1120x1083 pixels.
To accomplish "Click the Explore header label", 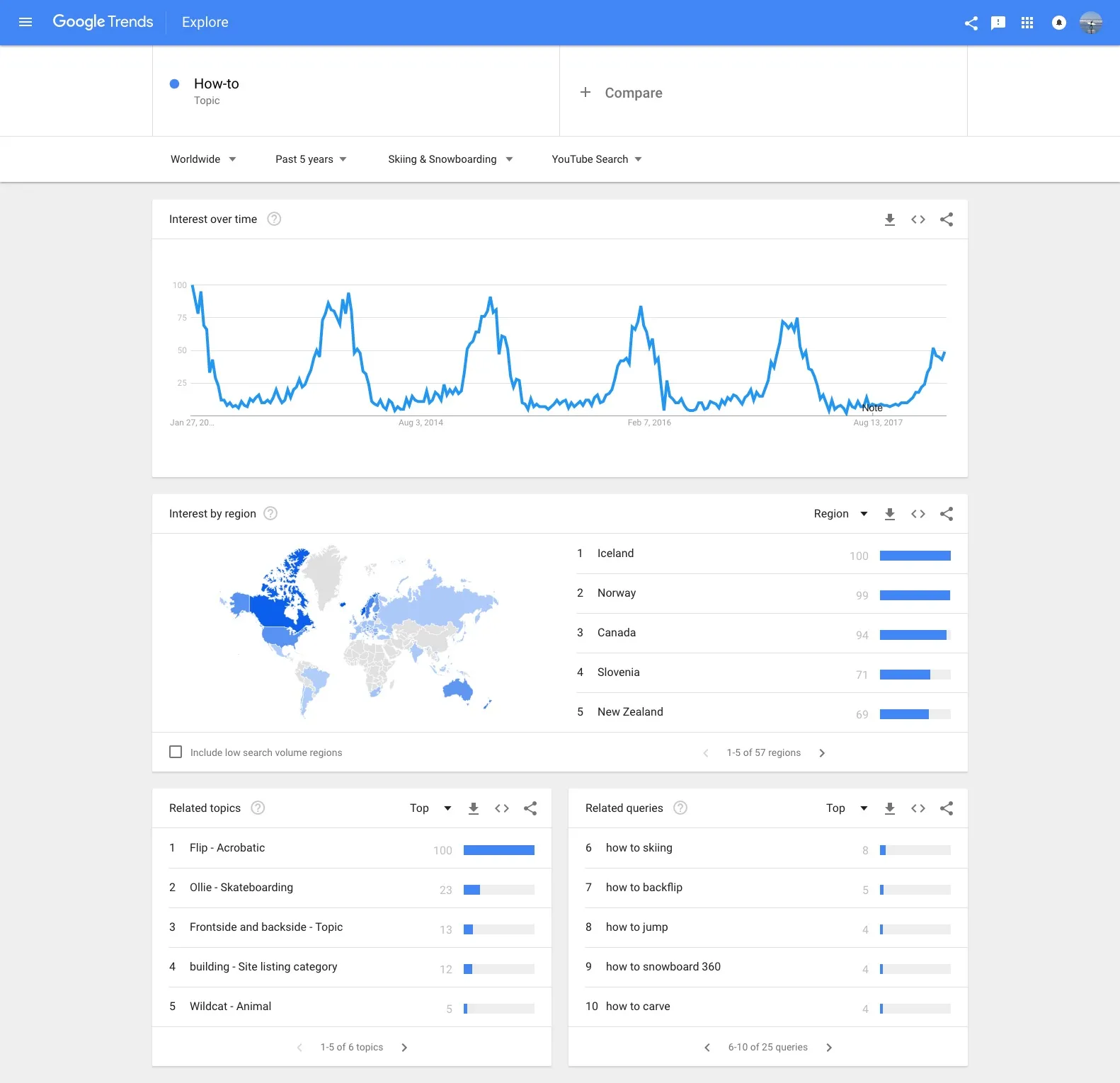I will point(205,22).
